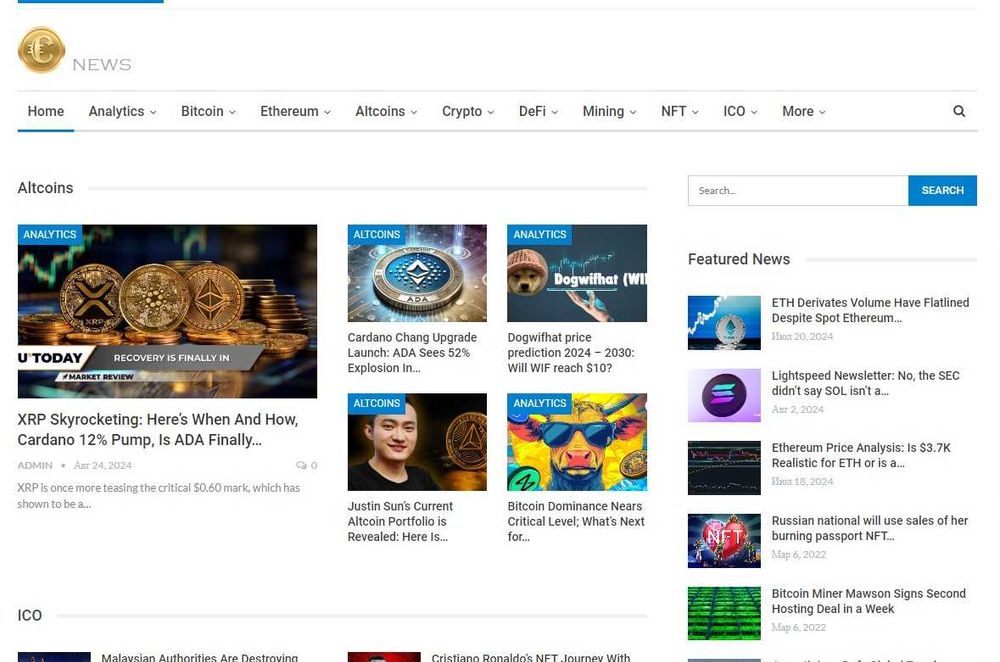This screenshot has height=662, width=1000.
Task: Expand the Crypto dropdown chevron
Action: [490, 112]
